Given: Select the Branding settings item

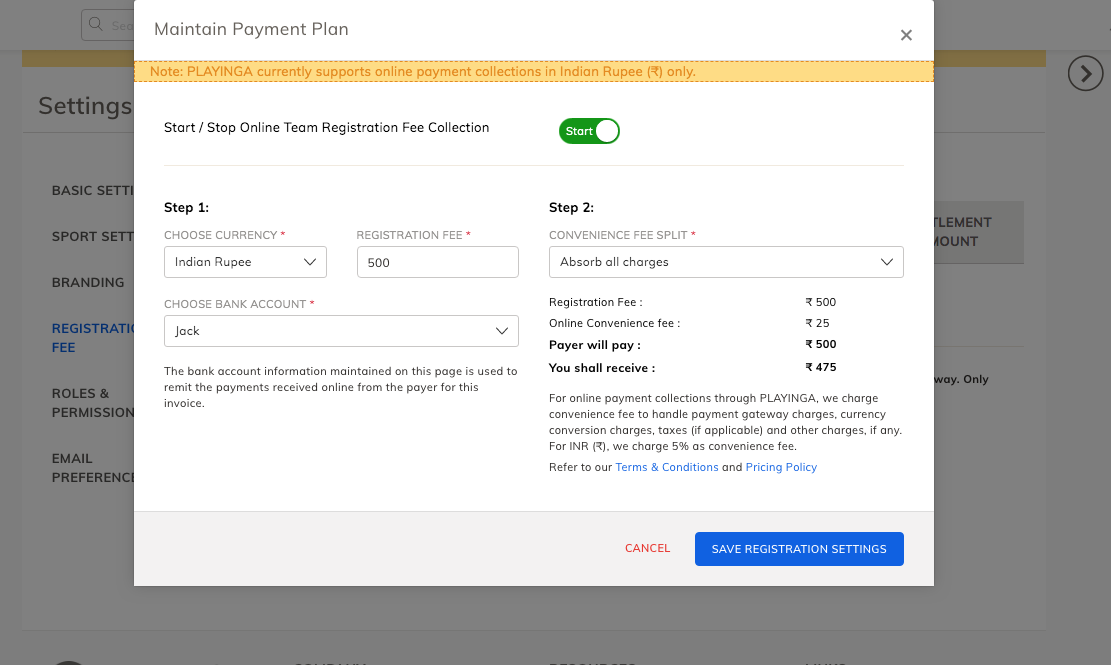Looking at the screenshot, I should (88, 283).
